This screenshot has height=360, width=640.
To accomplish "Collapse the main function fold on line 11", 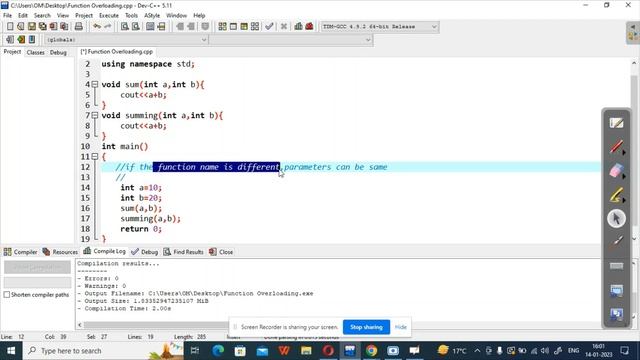I will [x=95, y=157].
